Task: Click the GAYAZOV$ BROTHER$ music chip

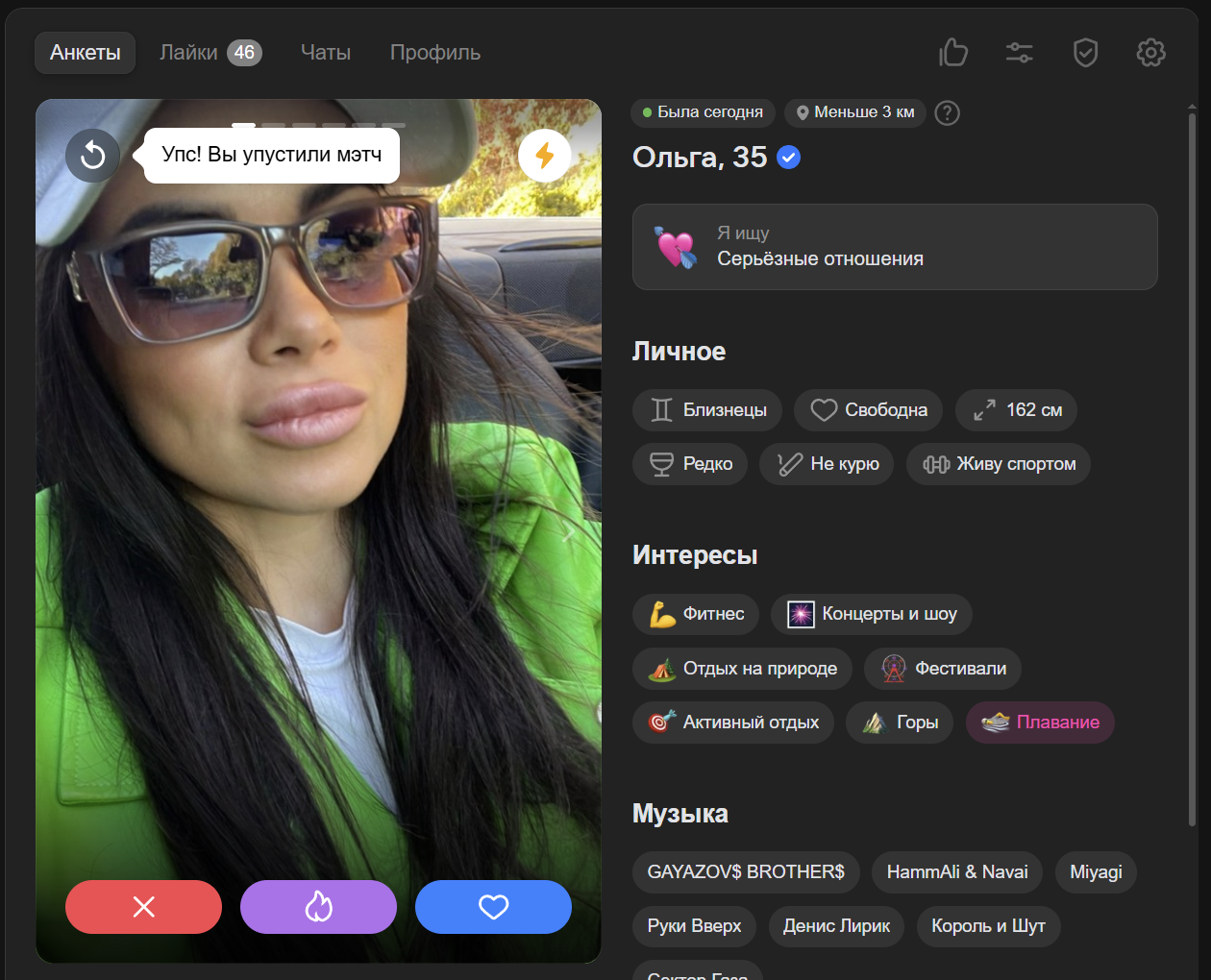Action: 746,872
